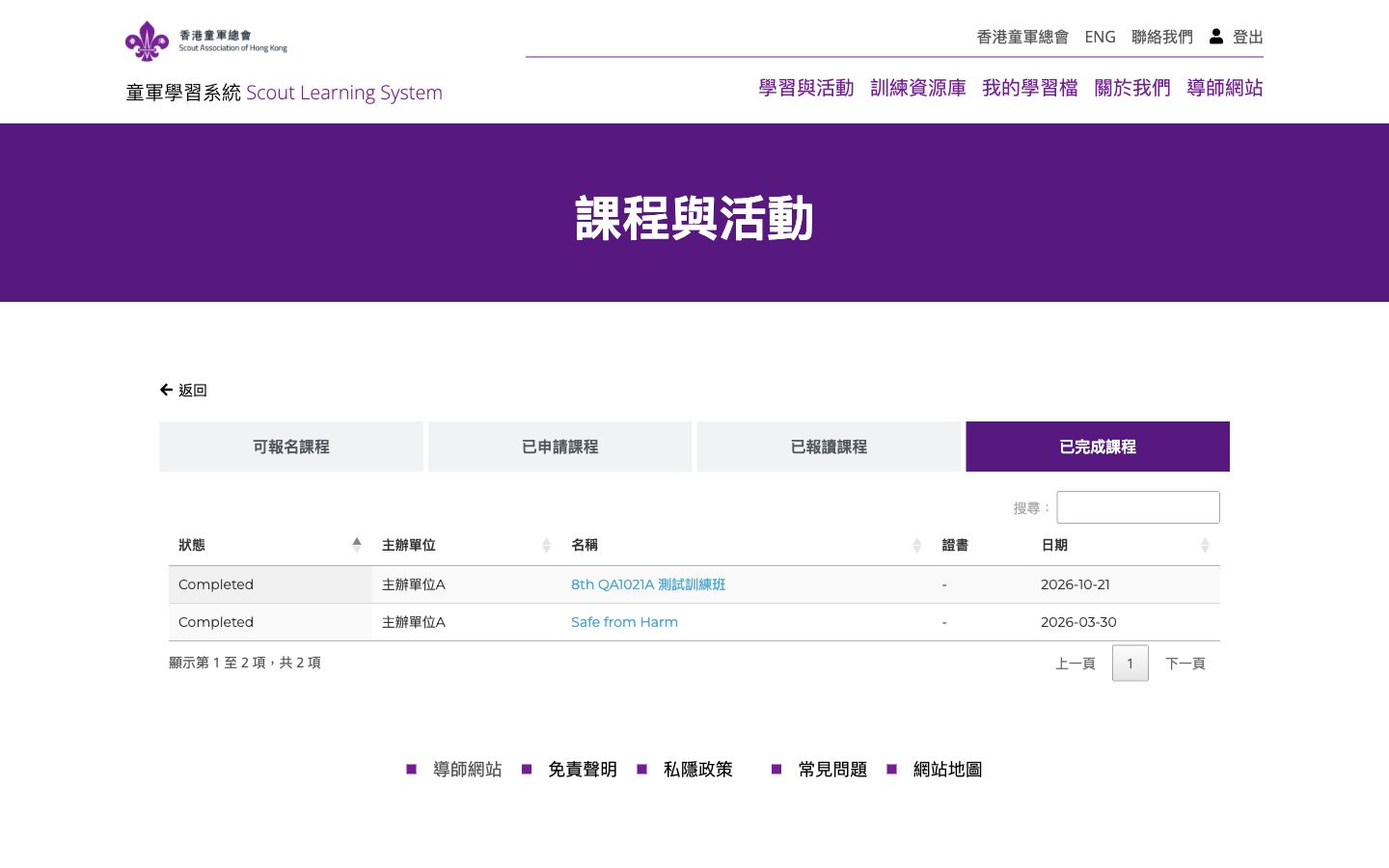Open the 導師網站 top navigation item
The height and width of the screenshot is (868, 1389).
tap(1225, 88)
